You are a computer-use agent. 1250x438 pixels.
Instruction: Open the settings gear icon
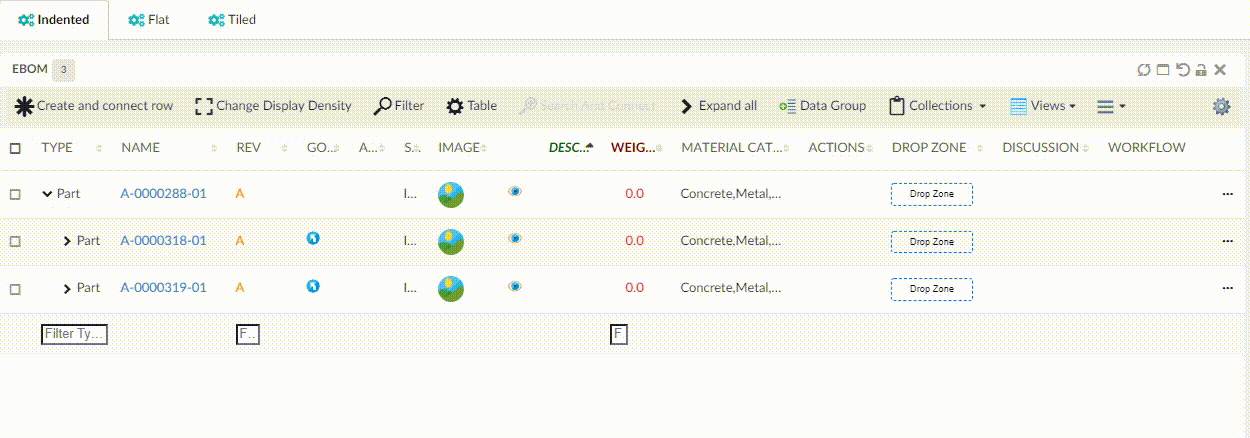[1221, 106]
